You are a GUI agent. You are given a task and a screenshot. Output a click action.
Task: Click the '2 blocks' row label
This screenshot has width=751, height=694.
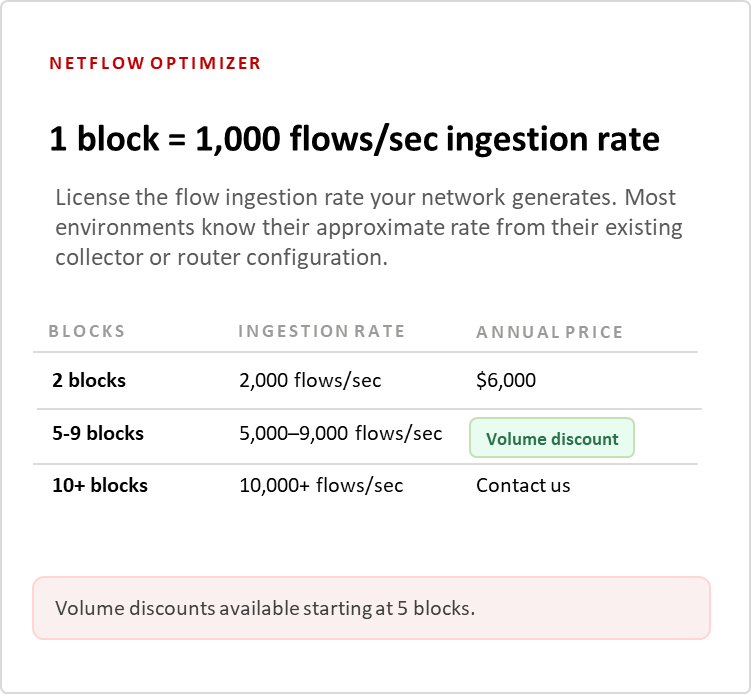(89, 380)
